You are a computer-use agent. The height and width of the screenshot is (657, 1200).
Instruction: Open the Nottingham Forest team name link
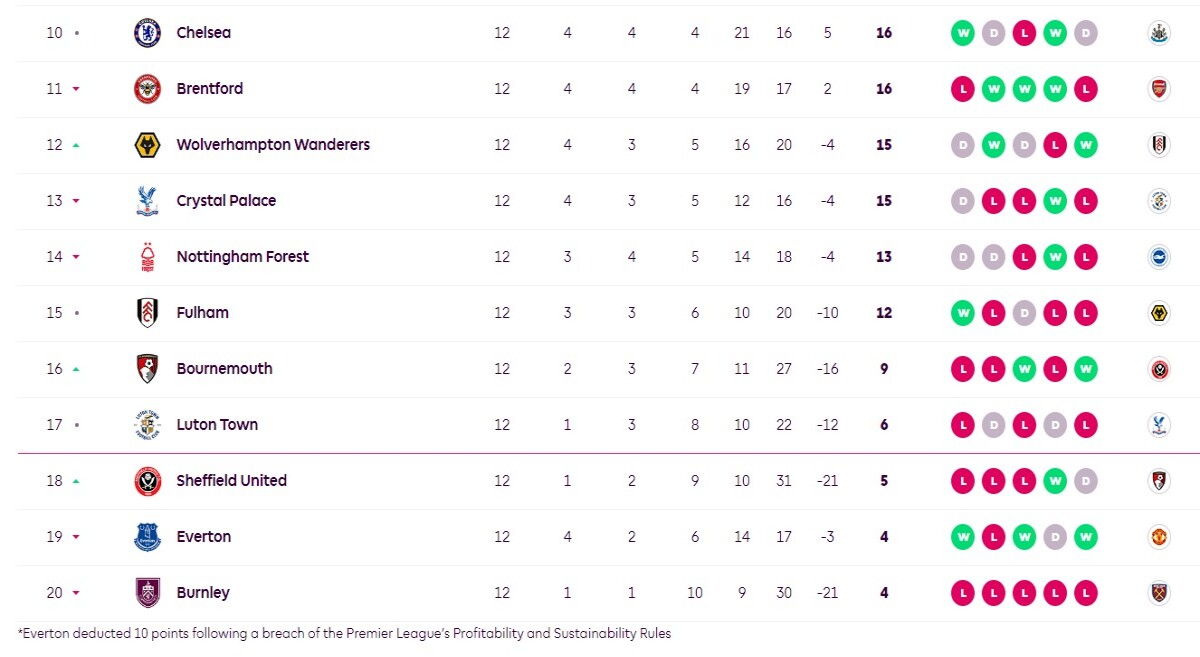point(243,257)
